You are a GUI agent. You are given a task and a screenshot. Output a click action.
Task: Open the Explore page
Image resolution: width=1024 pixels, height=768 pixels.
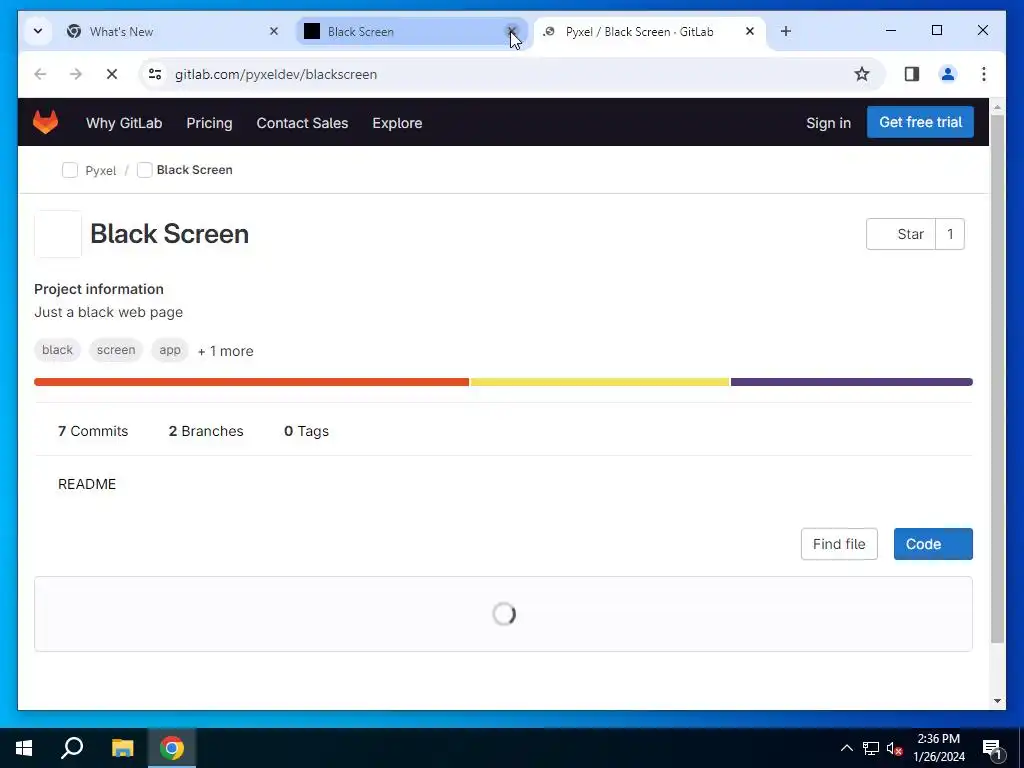pos(397,123)
